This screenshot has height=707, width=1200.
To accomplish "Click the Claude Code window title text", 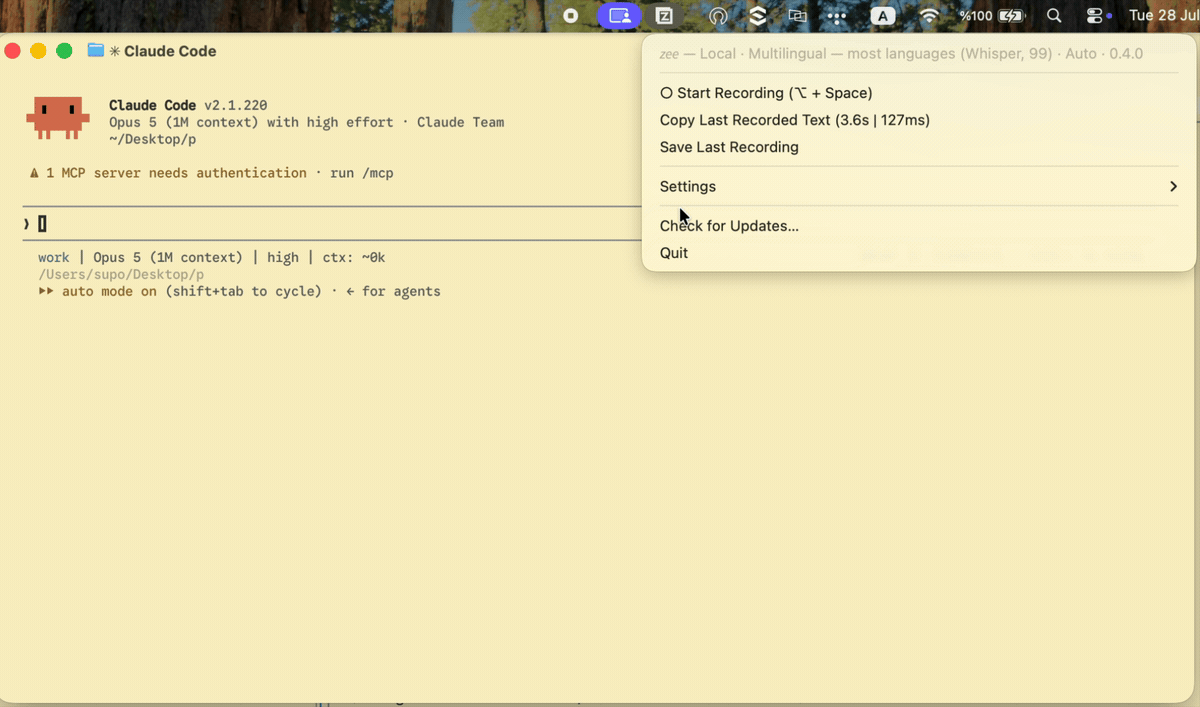I will pos(170,51).
